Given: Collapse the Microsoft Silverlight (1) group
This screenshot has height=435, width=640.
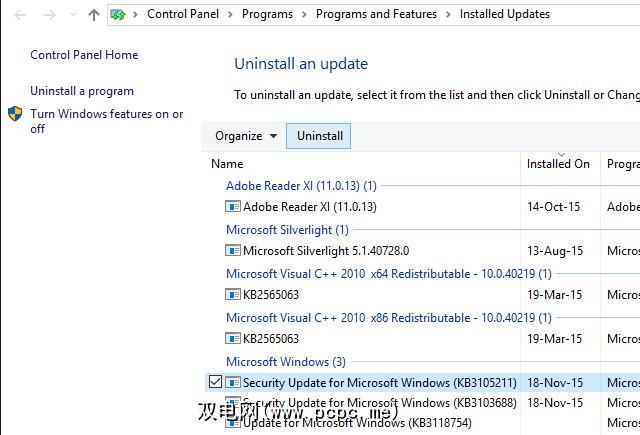Looking at the screenshot, I should (287, 230).
